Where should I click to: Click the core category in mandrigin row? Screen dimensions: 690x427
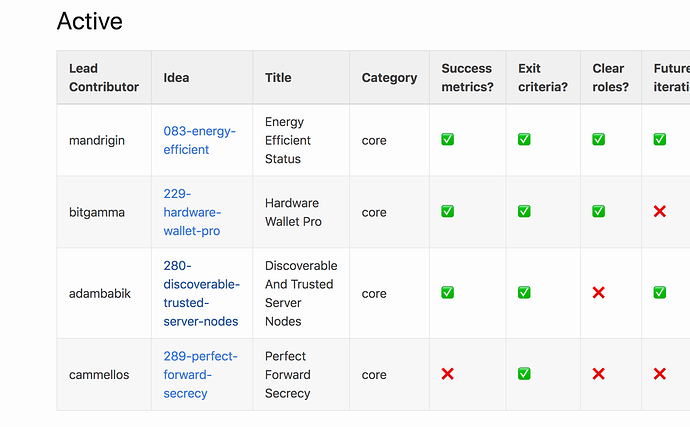pos(374,140)
